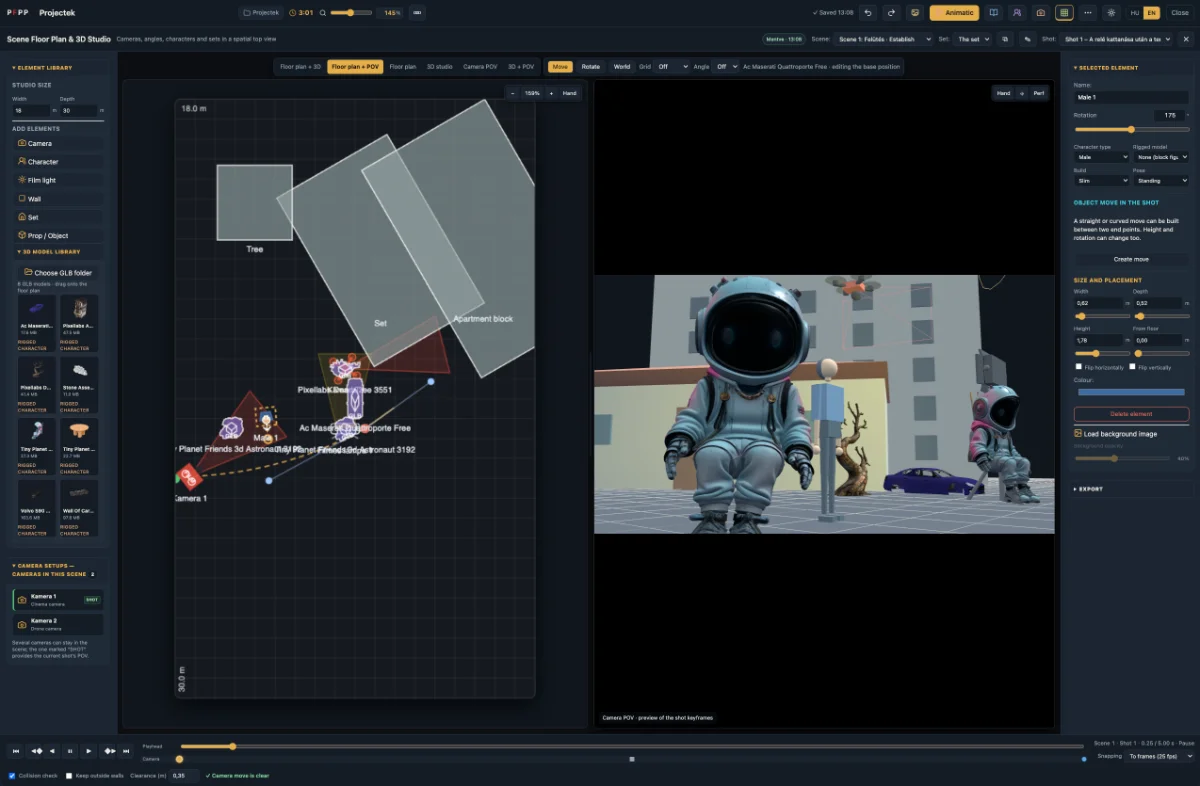Image resolution: width=1200 pixels, height=786 pixels.
Task: Click the fit-width button right of 145% zoom
Action: pos(417,13)
